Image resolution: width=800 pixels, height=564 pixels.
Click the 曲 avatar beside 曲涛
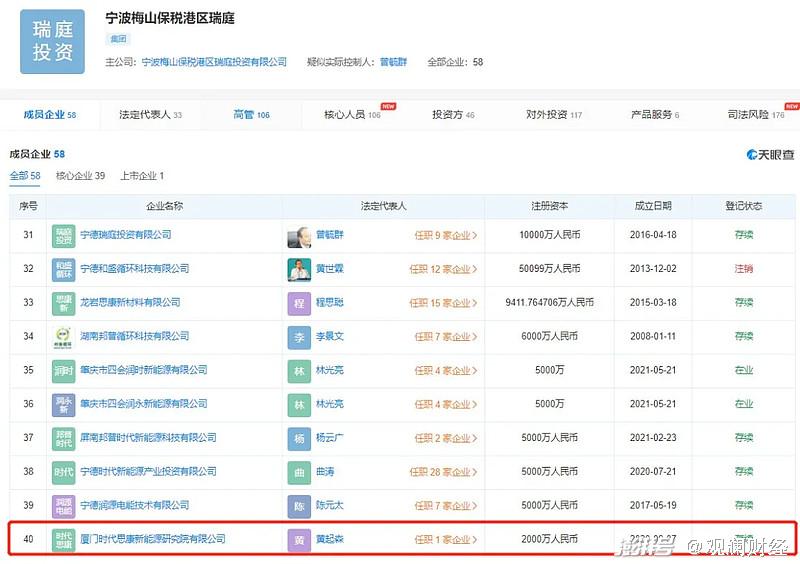click(x=299, y=472)
